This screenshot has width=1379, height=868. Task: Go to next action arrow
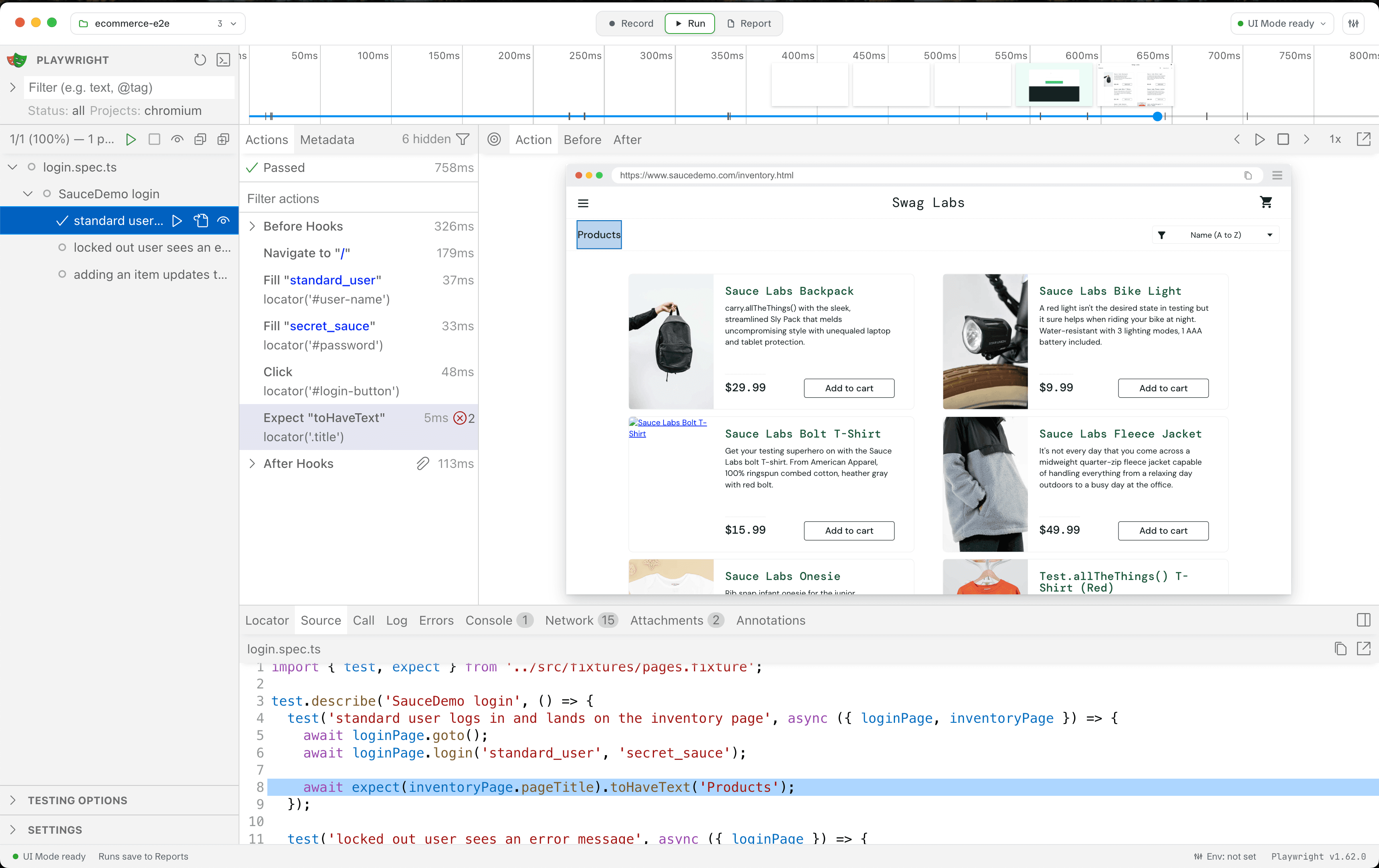coord(1306,139)
